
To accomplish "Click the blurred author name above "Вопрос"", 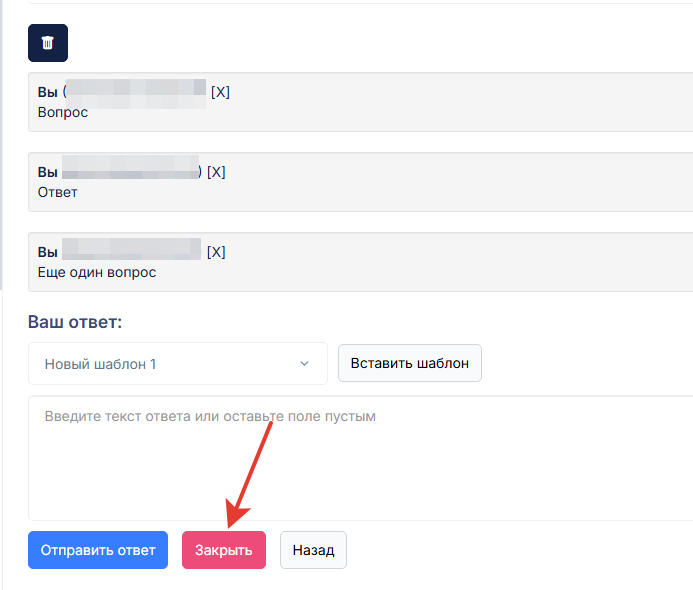I will point(136,92).
